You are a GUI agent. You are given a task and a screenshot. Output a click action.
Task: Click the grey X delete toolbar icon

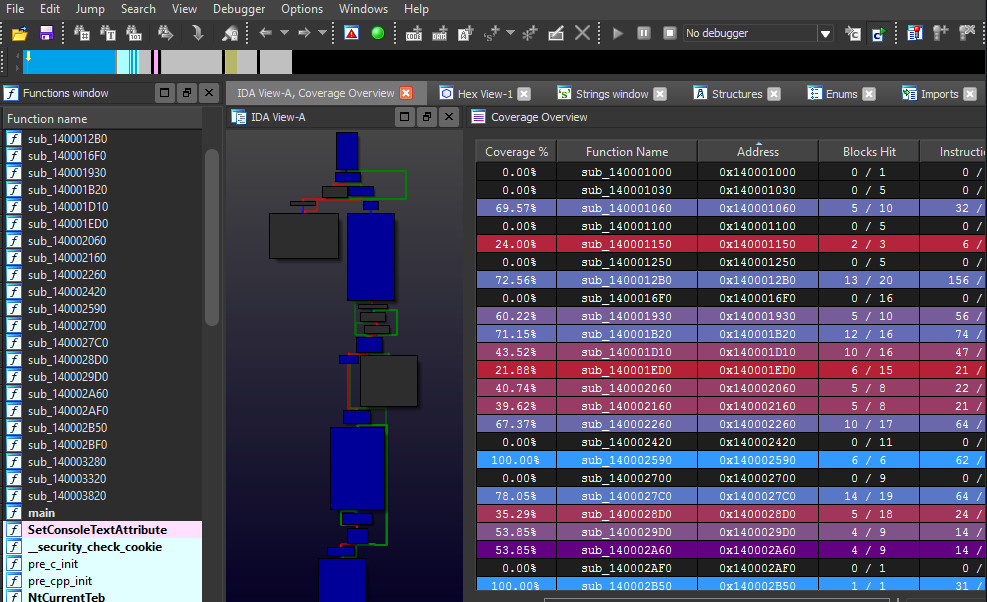coord(582,33)
